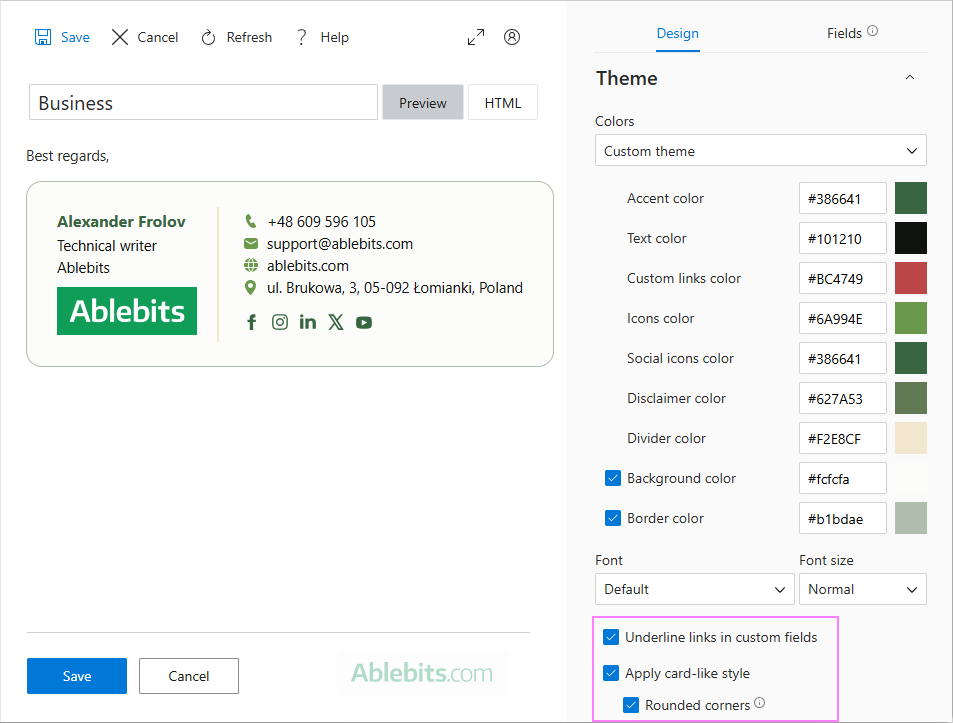Select the Facebook icon in signature preview
Viewport: 953px width, 723px height.
[x=251, y=322]
